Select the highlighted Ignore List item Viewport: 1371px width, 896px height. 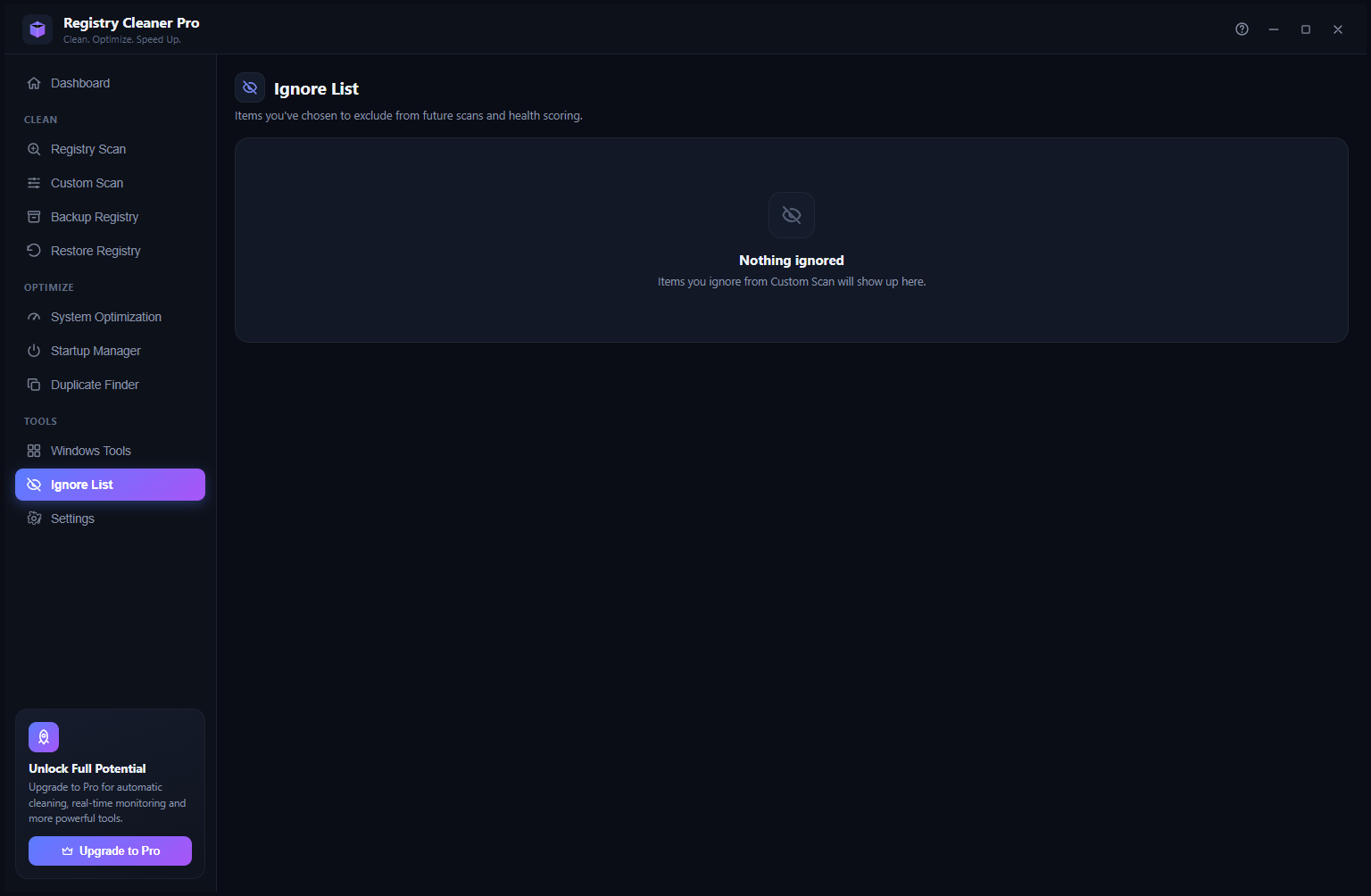[x=110, y=485]
